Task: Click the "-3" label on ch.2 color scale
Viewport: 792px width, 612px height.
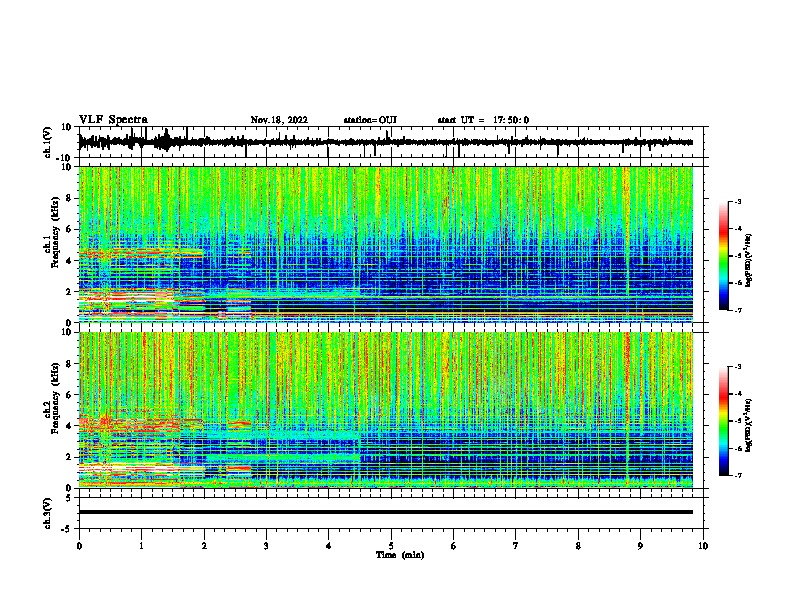Action: [x=737, y=367]
